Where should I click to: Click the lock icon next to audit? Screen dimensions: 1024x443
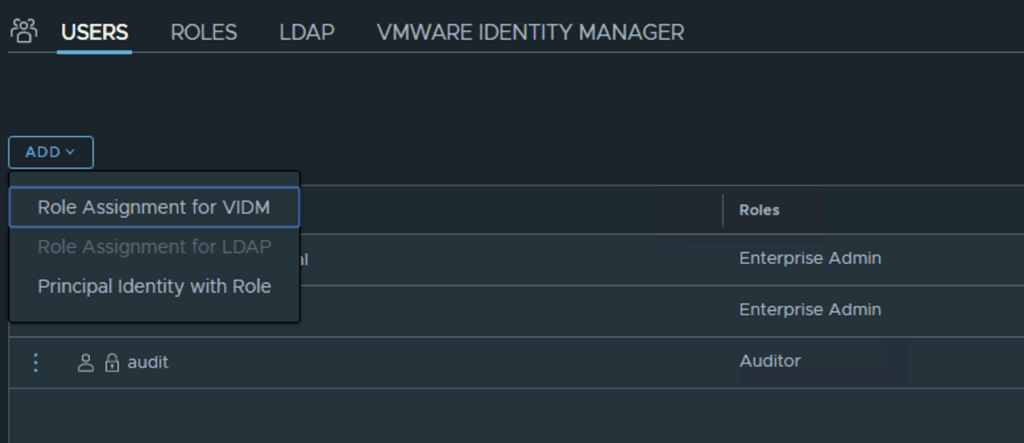tap(111, 362)
